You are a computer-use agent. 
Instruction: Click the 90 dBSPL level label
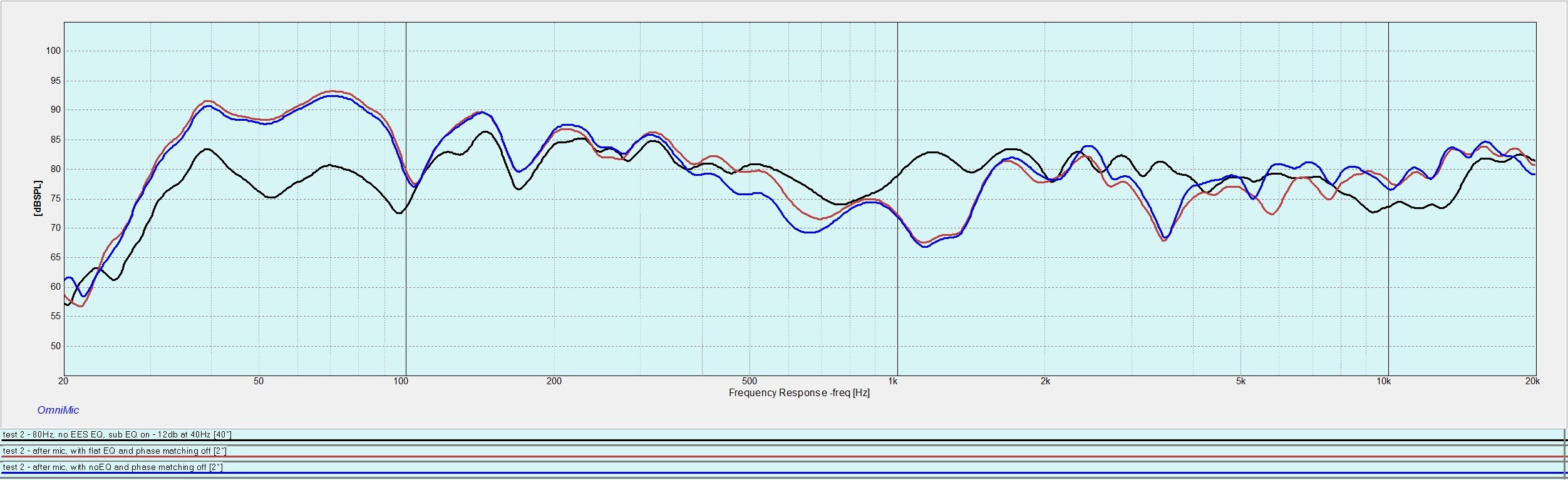click(x=56, y=110)
